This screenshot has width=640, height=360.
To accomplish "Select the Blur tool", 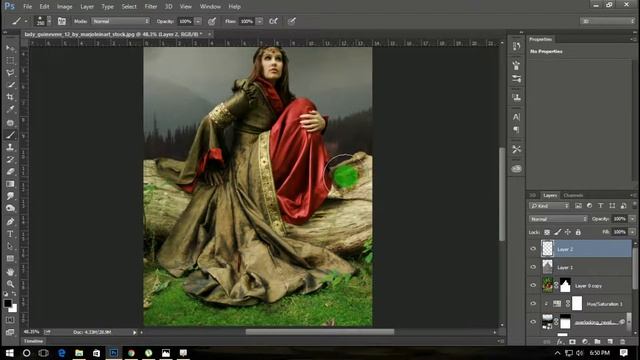I will coord(10,196).
